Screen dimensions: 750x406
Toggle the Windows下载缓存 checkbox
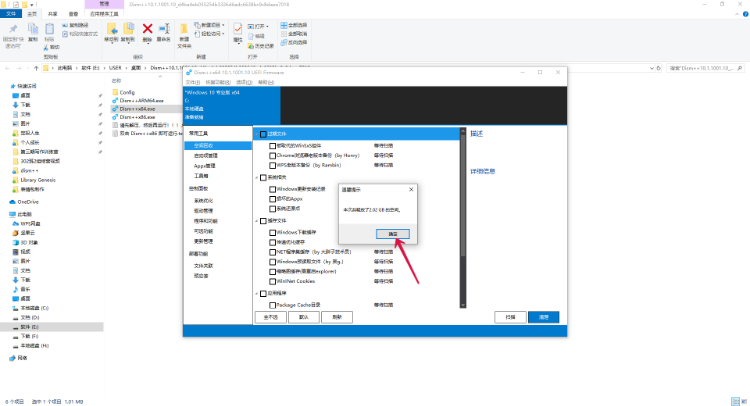click(273, 232)
